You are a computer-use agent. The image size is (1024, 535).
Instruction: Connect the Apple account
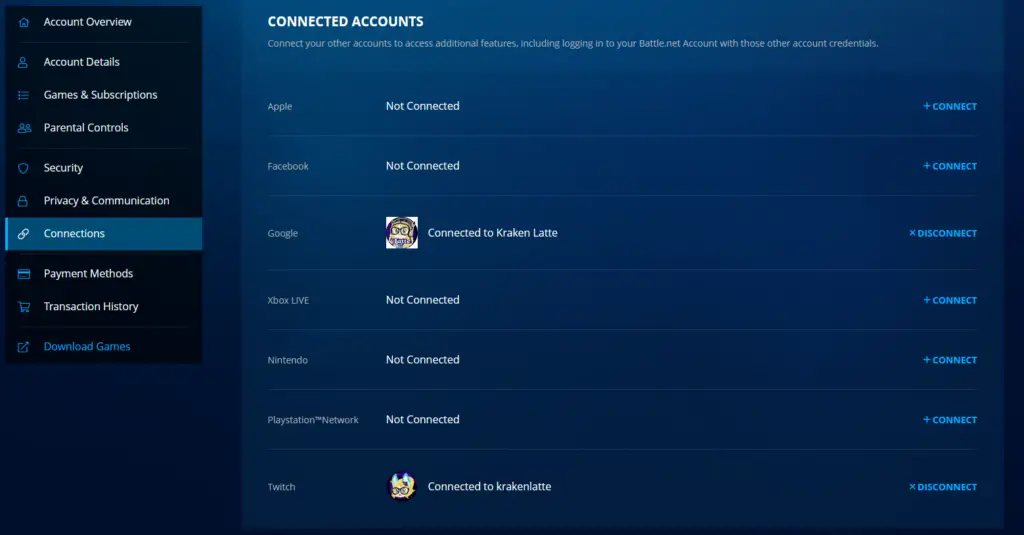tap(950, 106)
